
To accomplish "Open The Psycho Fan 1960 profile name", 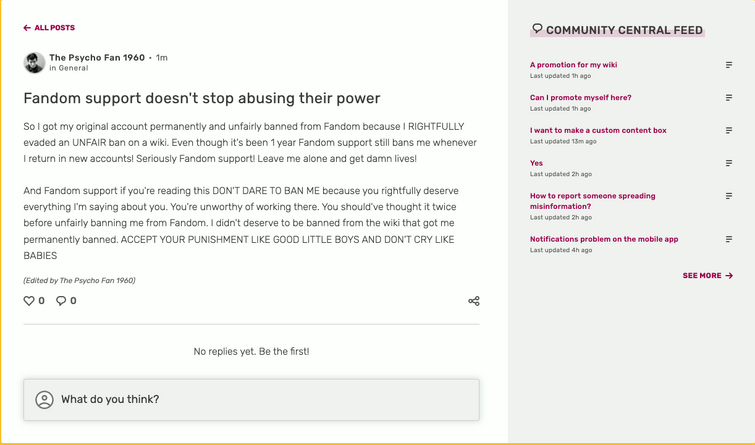I will (x=97, y=57).
